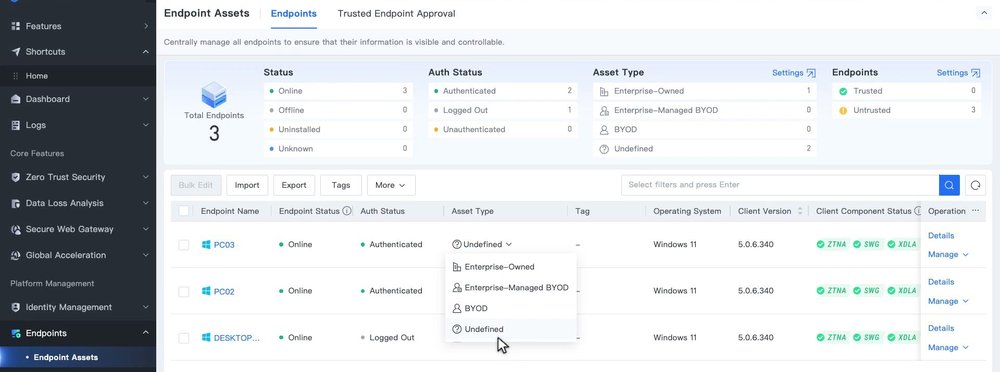Viewport: 1000px width, 372px height.
Task: Filter by Untrusted endpoints row
Action: coord(906,110)
